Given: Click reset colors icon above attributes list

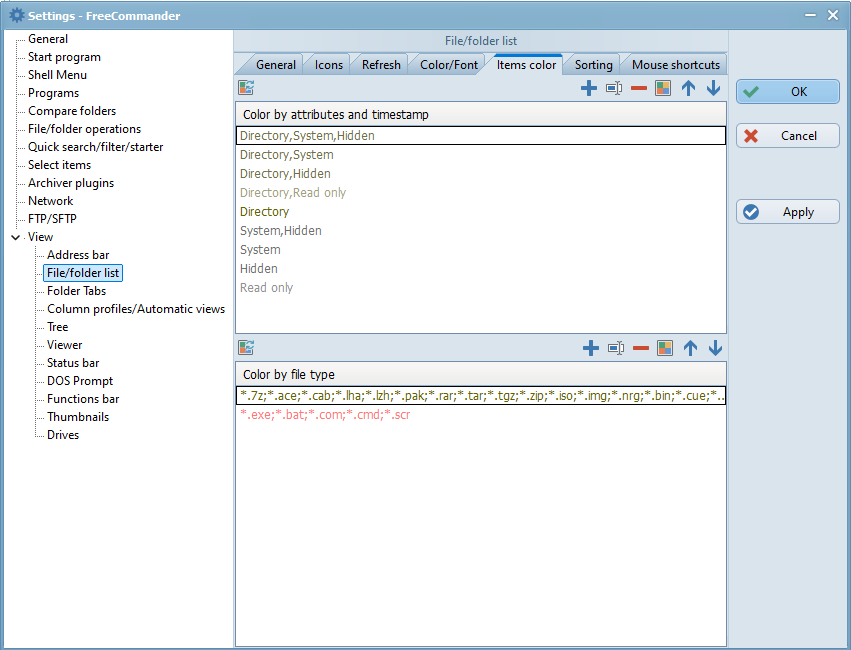Looking at the screenshot, I should (x=246, y=87).
